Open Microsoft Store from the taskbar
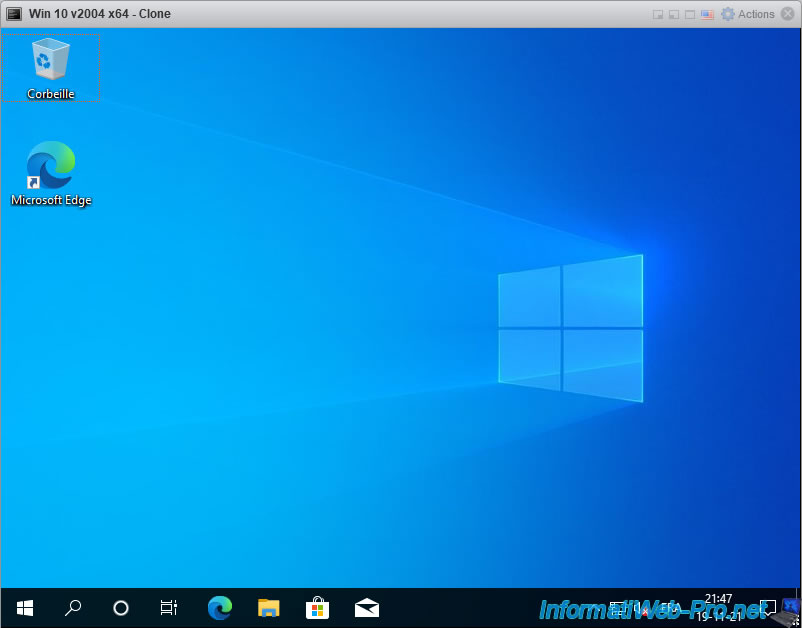The height and width of the screenshot is (628, 802). coord(317,607)
